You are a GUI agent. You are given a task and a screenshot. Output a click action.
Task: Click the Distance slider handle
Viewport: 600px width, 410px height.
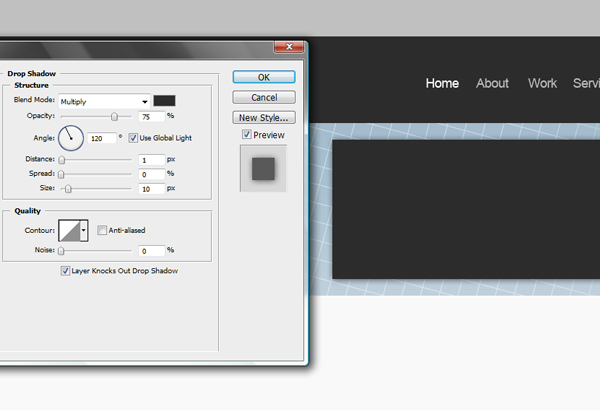[x=62, y=159]
